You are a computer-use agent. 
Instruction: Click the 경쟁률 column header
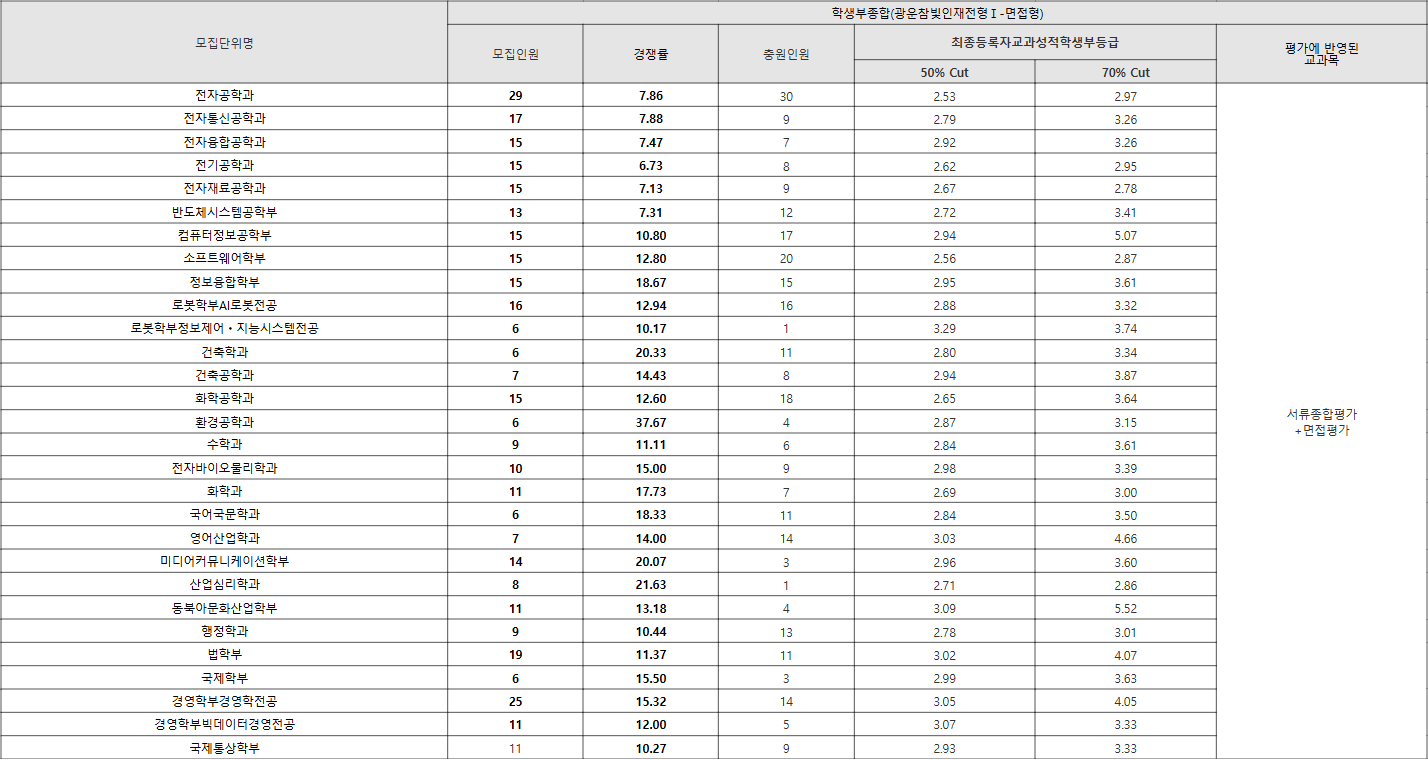tap(650, 54)
